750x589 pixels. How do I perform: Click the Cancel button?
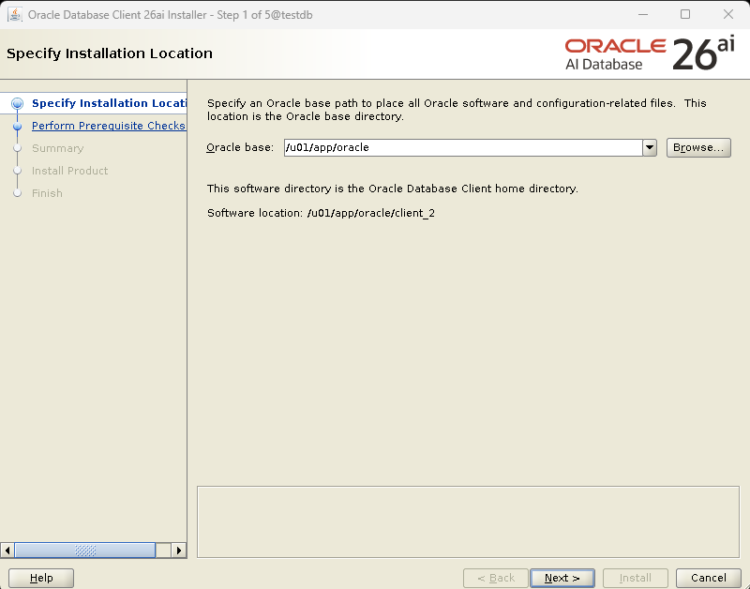[708, 578]
